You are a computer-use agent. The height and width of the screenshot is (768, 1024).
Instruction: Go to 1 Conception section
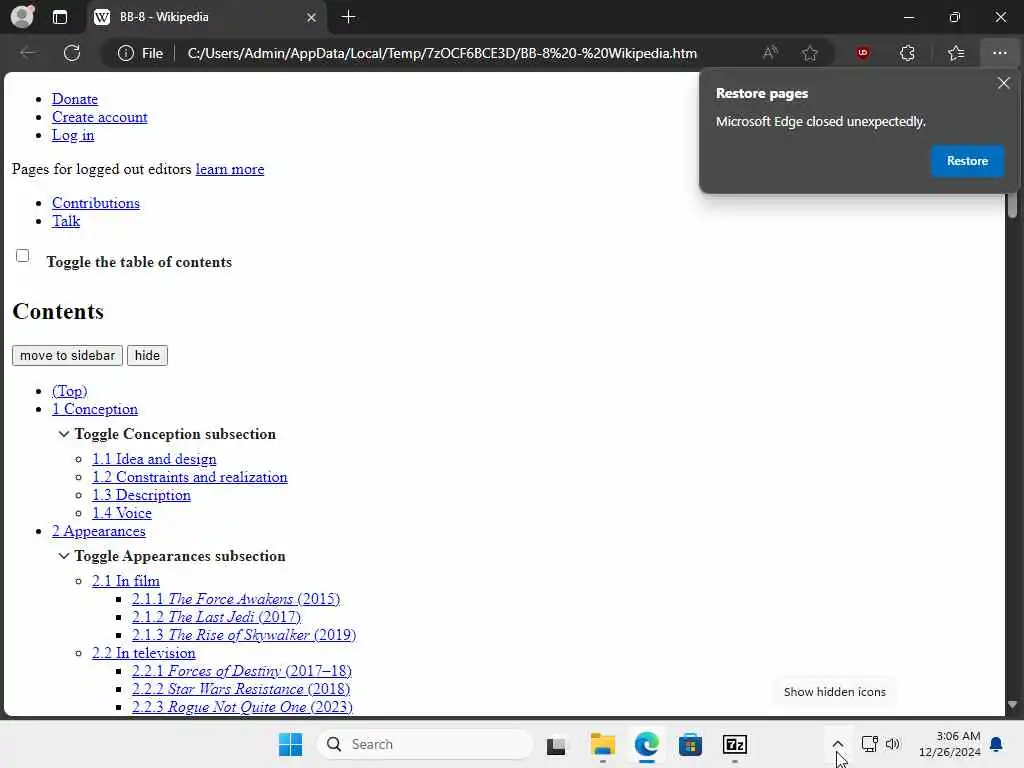pos(95,409)
